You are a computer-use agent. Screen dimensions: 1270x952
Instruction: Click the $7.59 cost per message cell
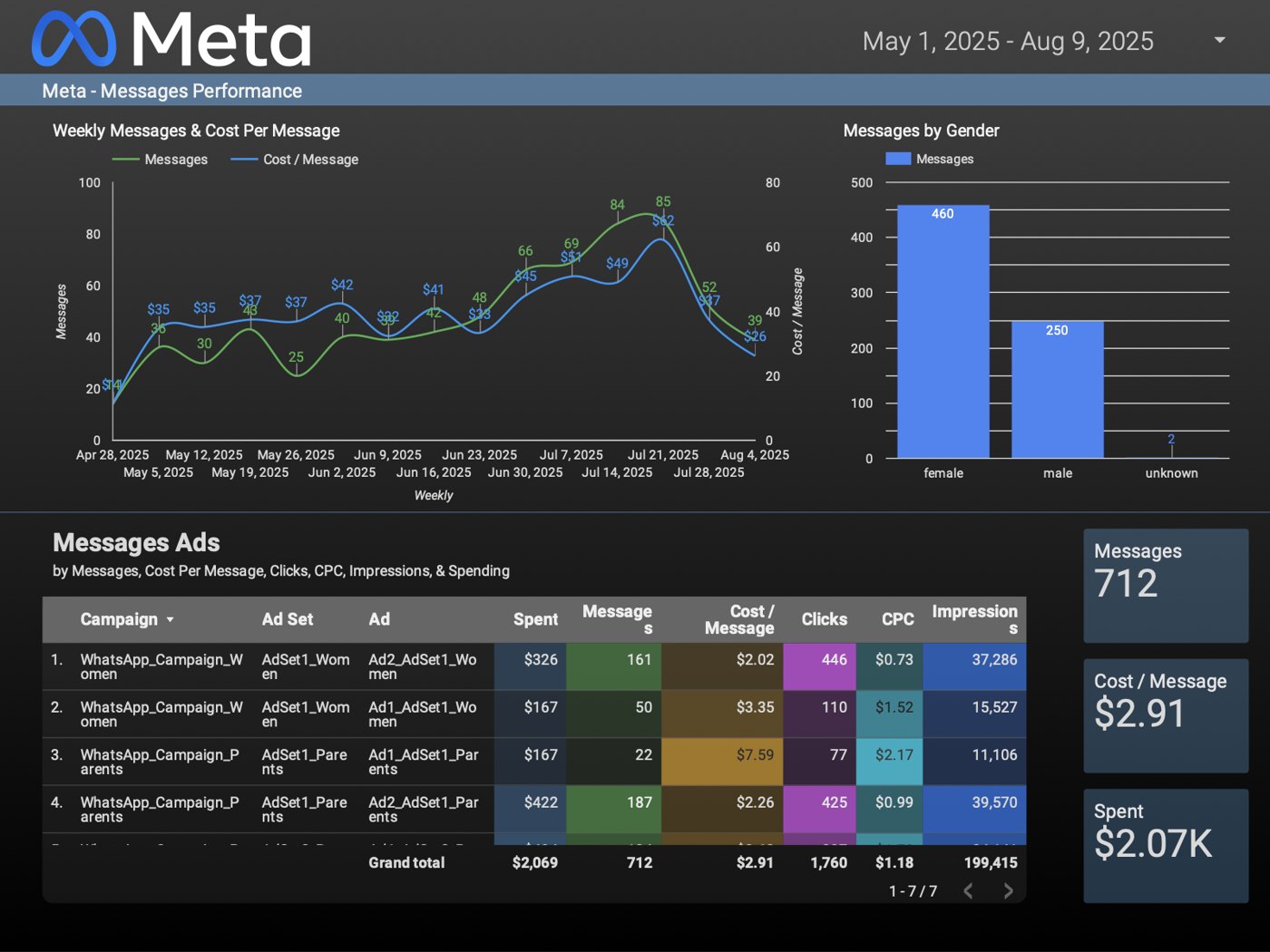pos(722,763)
